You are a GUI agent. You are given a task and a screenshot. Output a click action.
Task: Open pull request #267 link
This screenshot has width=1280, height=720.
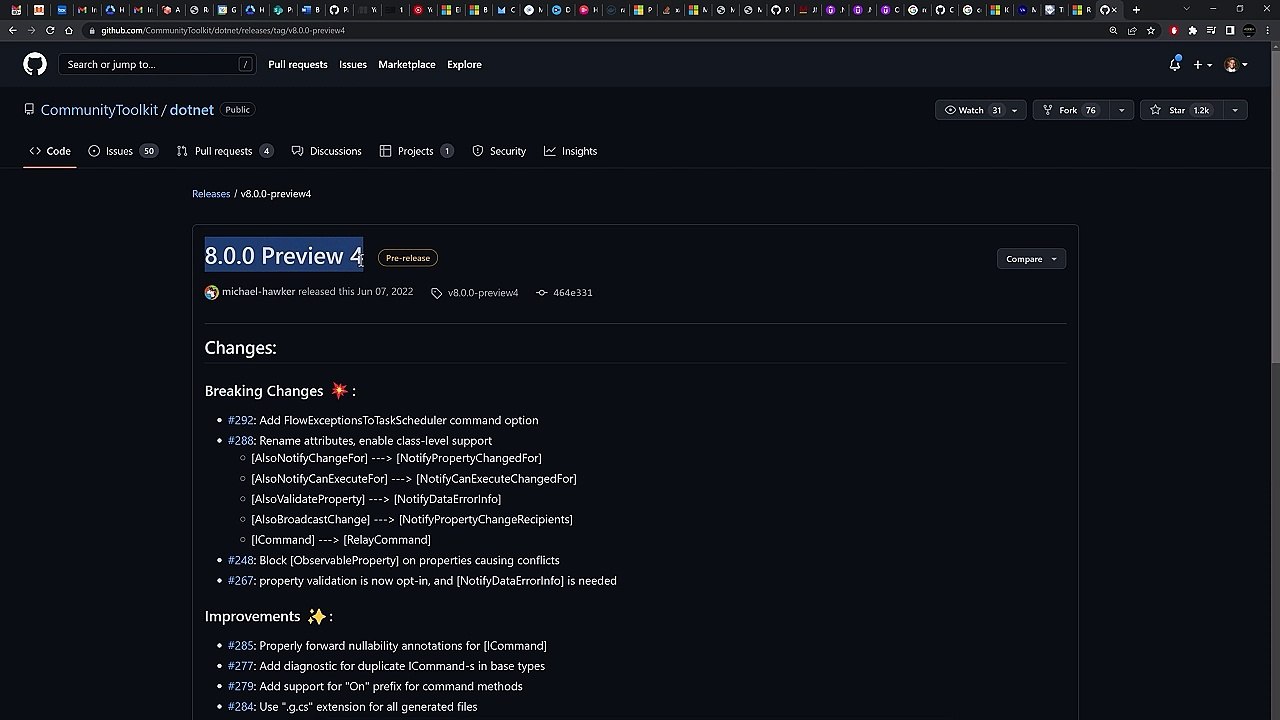(x=240, y=581)
